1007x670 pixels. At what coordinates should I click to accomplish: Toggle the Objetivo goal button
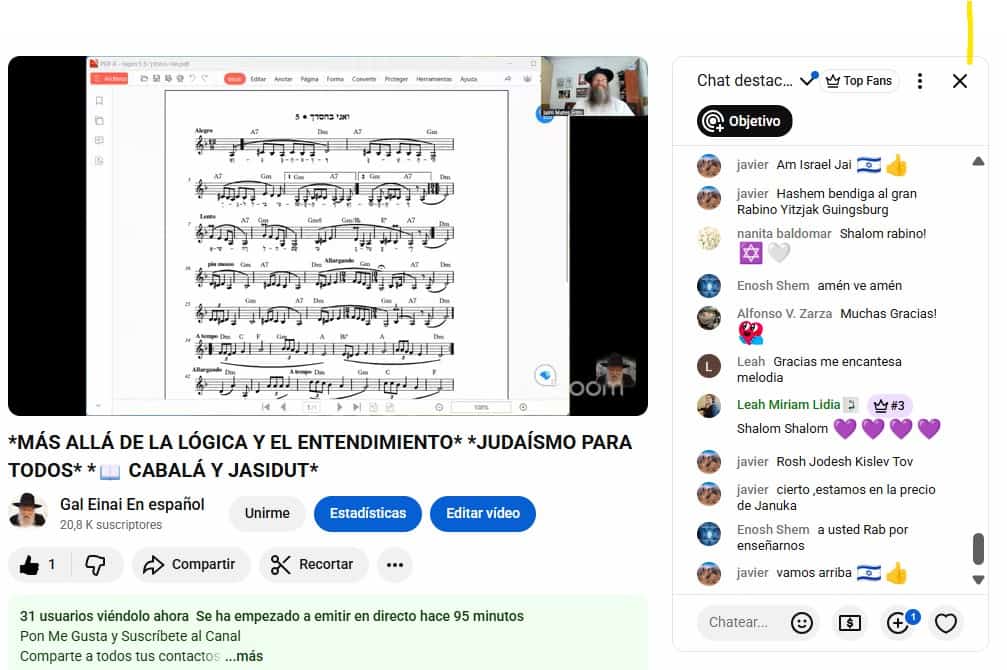click(x=745, y=121)
